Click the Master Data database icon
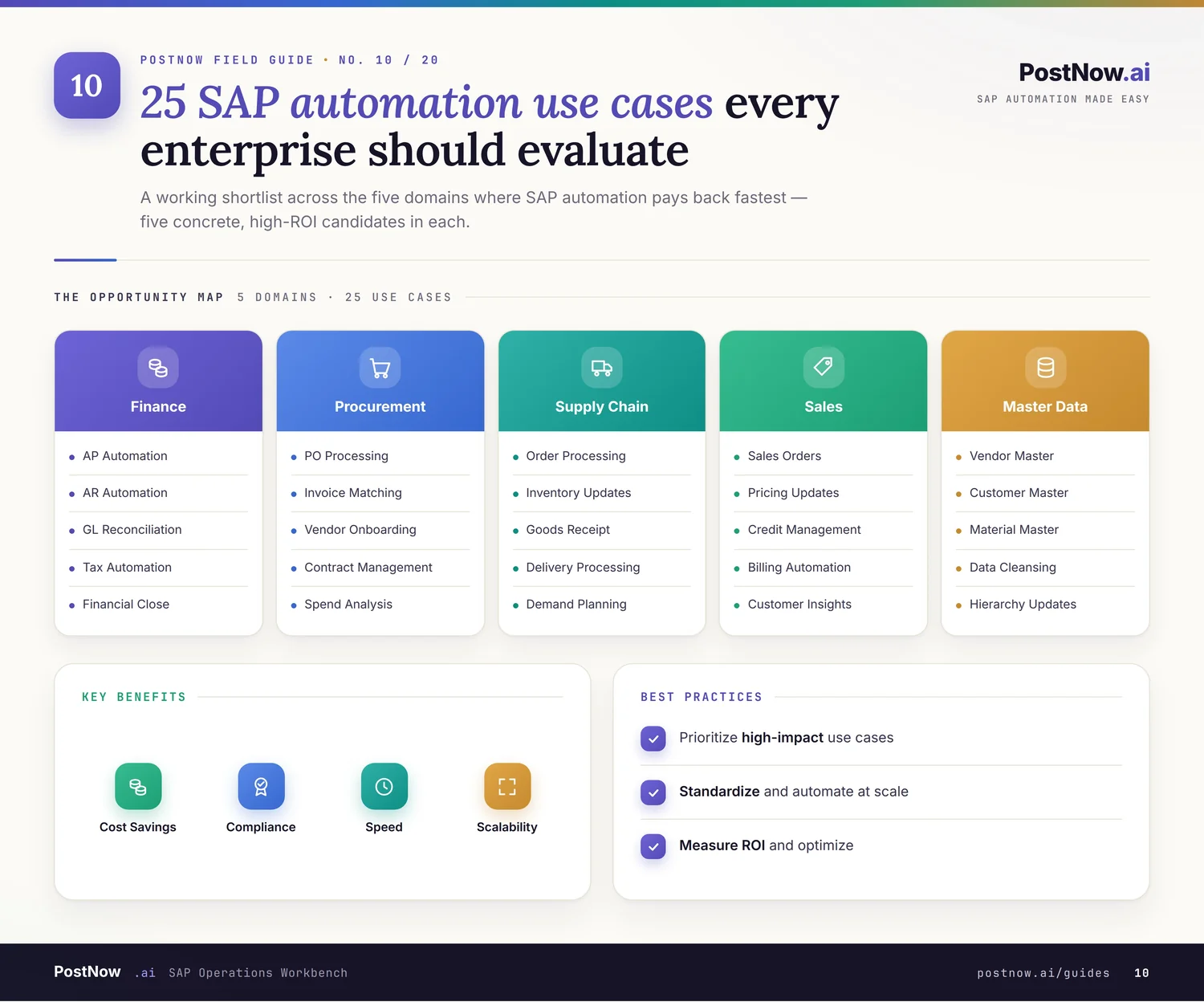 [1045, 368]
